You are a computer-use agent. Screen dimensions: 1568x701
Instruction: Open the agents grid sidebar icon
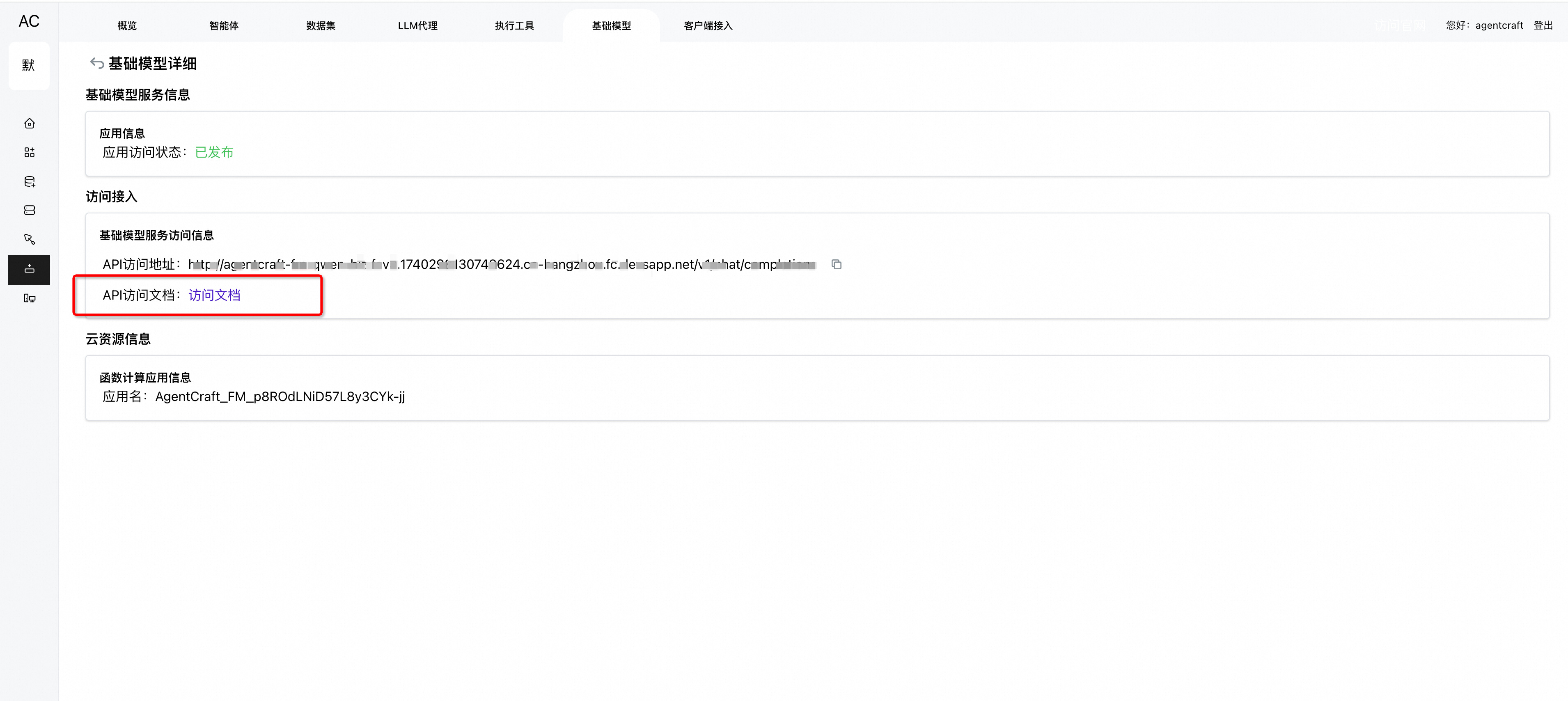(29, 152)
